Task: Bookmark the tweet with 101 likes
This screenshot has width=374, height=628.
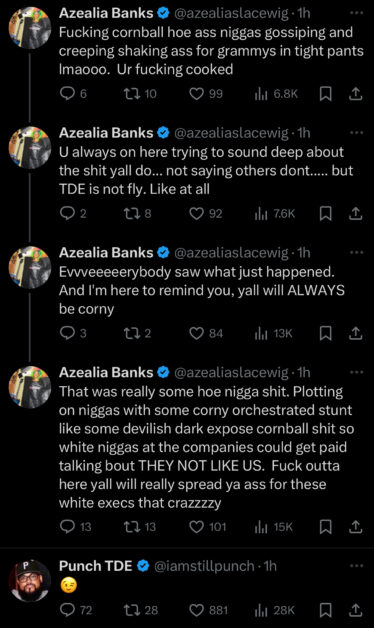Action: tap(326, 527)
